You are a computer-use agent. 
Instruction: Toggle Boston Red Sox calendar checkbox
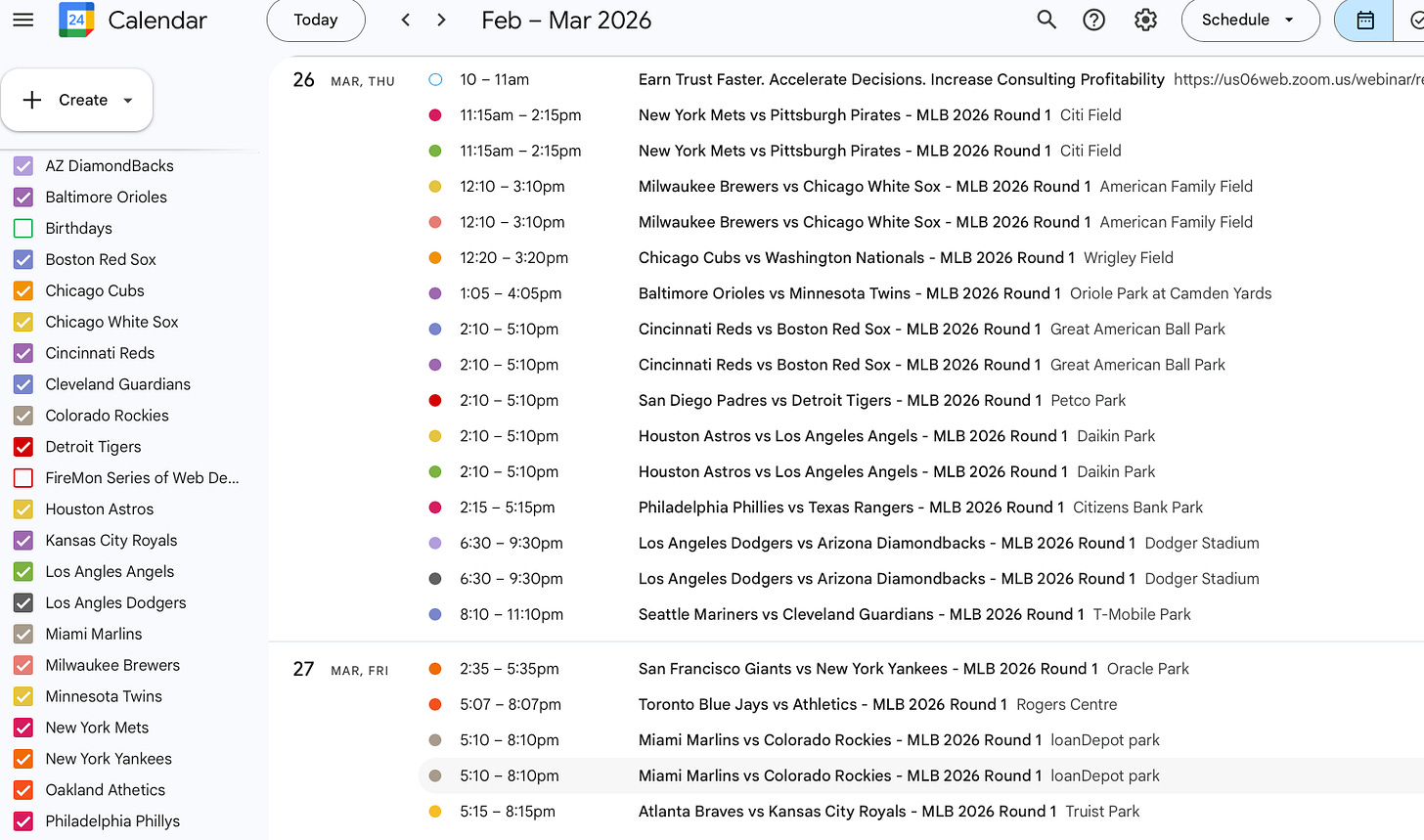(x=23, y=259)
